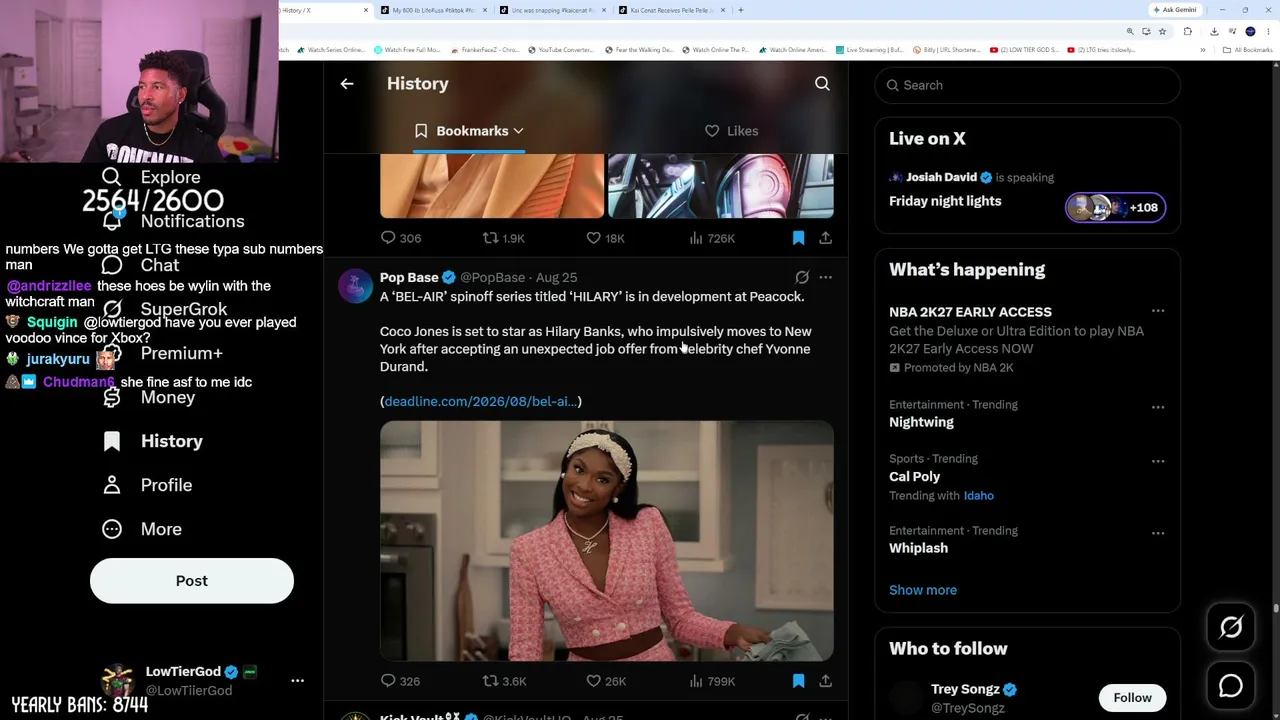1280x720 pixels.
Task: Follow Trey Songz
Action: (x=1133, y=698)
